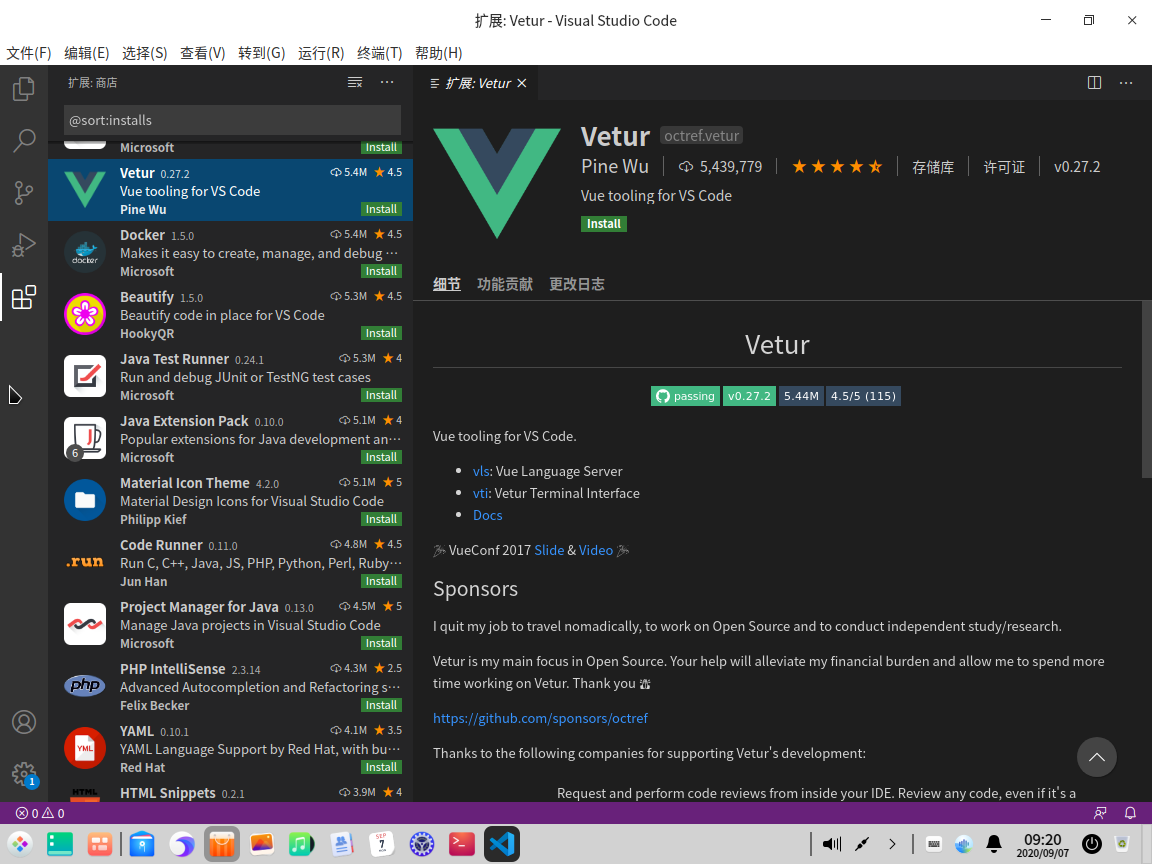Open the vls link
Viewport: 1152px width, 864px height.
pos(481,471)
